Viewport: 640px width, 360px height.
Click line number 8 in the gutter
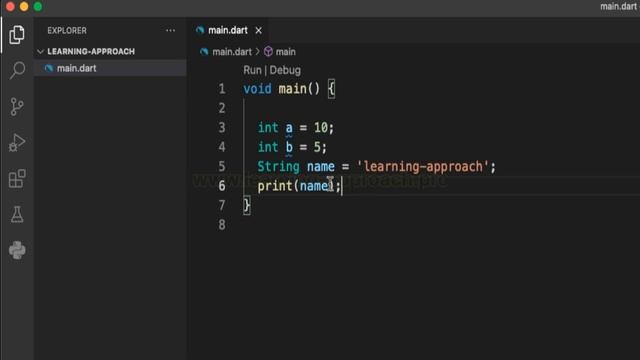(222, 224)
